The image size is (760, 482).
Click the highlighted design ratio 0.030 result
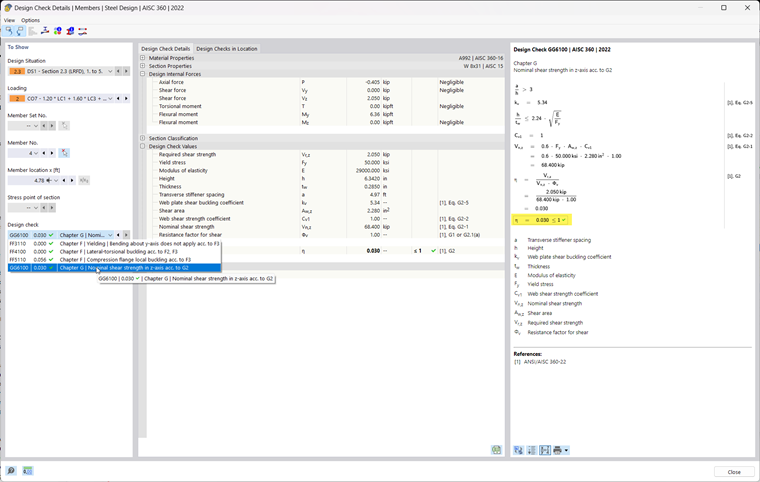542,220
